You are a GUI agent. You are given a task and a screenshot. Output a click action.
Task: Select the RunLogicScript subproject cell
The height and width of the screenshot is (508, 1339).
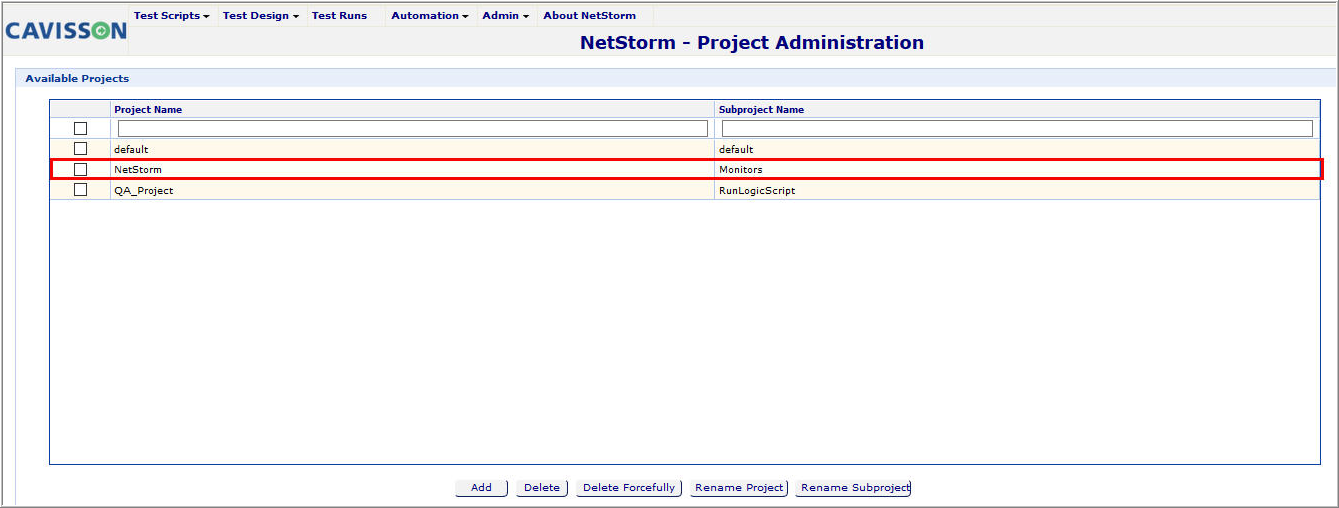757,190
